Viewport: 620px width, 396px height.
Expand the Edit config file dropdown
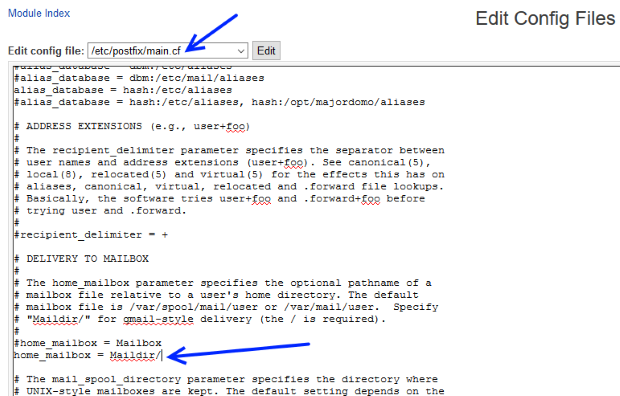pyautogui.click(x=168, y=51)
